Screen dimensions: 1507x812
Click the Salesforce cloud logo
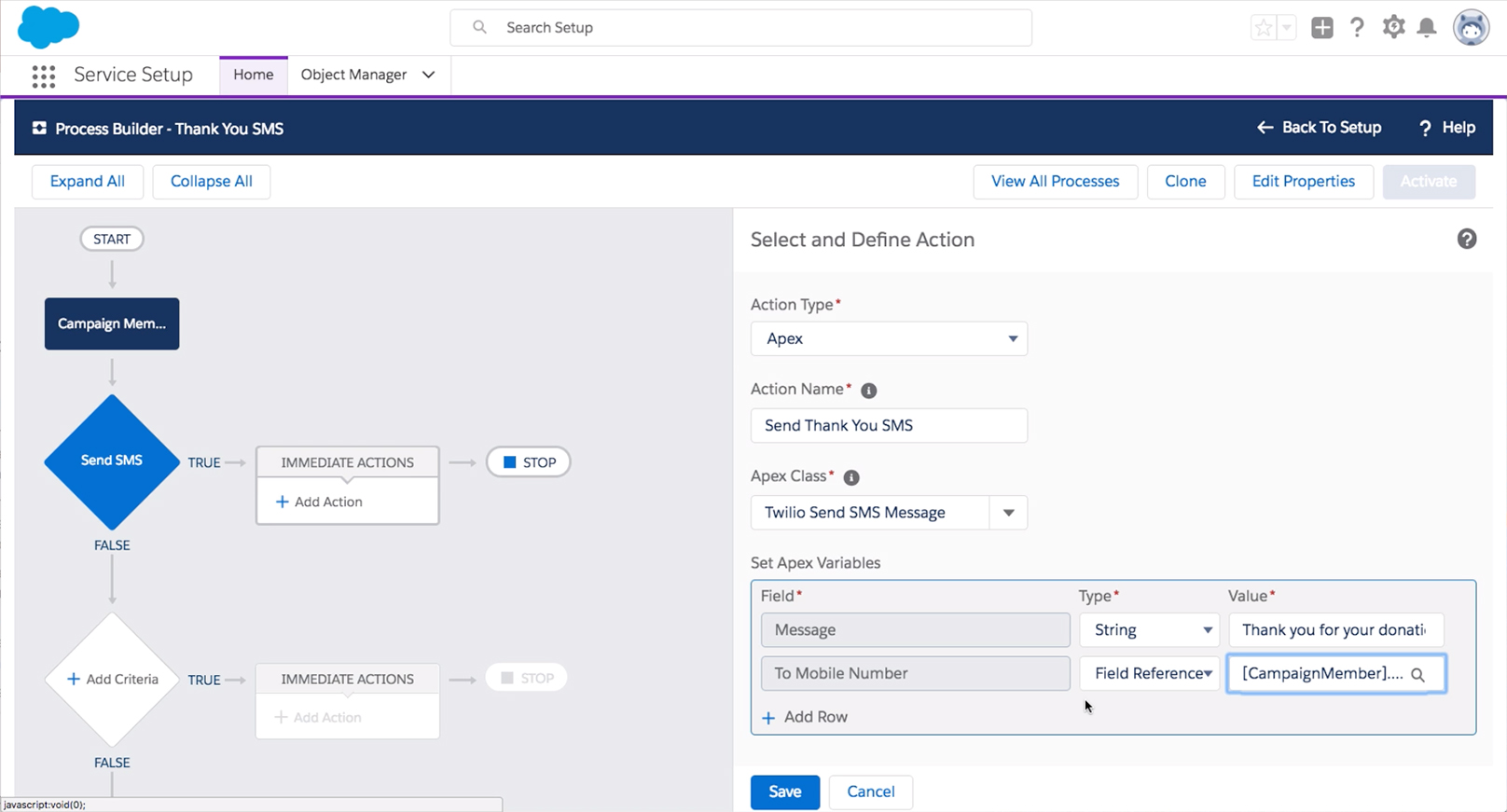pos(48,27)
